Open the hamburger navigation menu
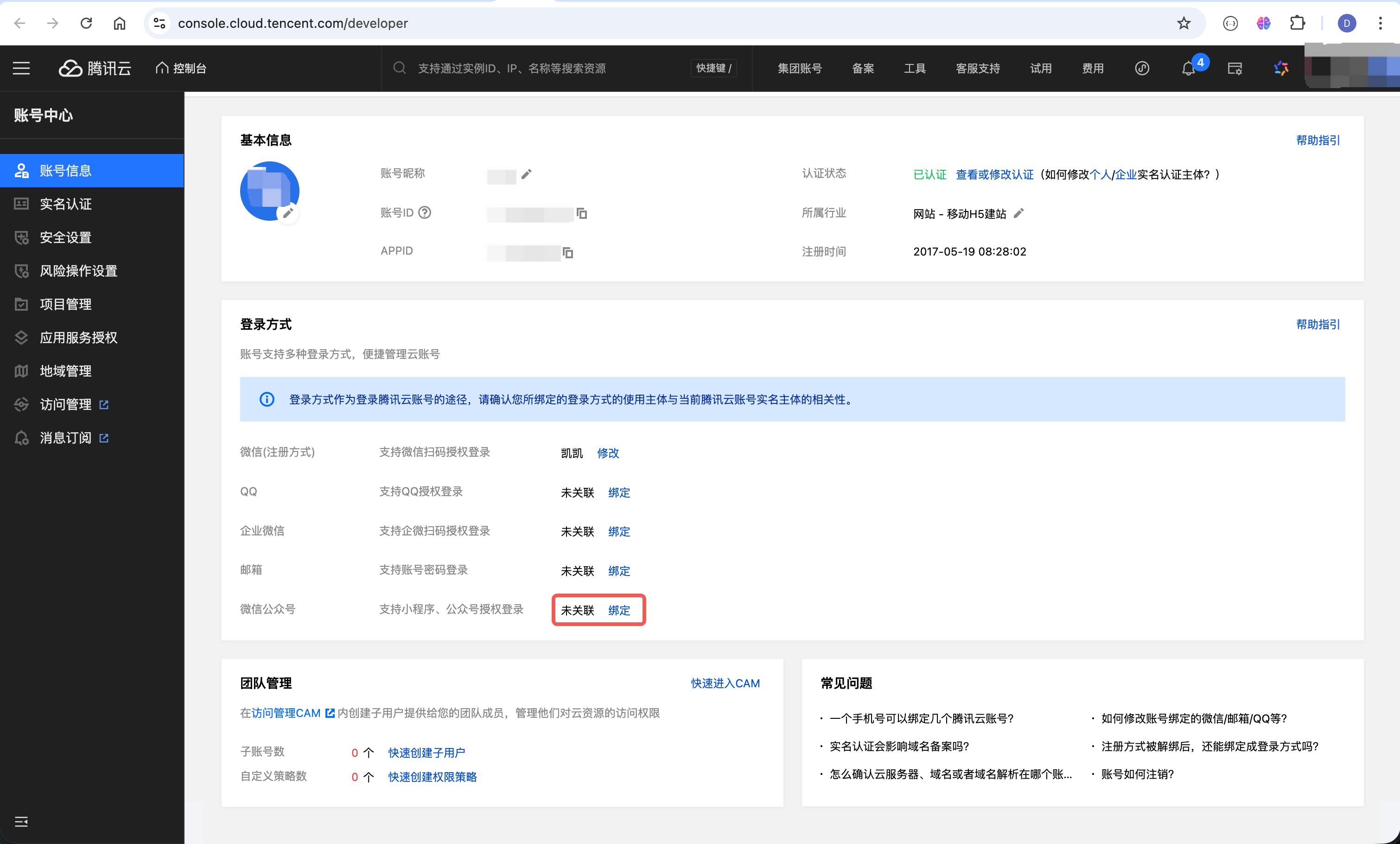Viewport: 1400px width, 844px height. coord(21,68)
